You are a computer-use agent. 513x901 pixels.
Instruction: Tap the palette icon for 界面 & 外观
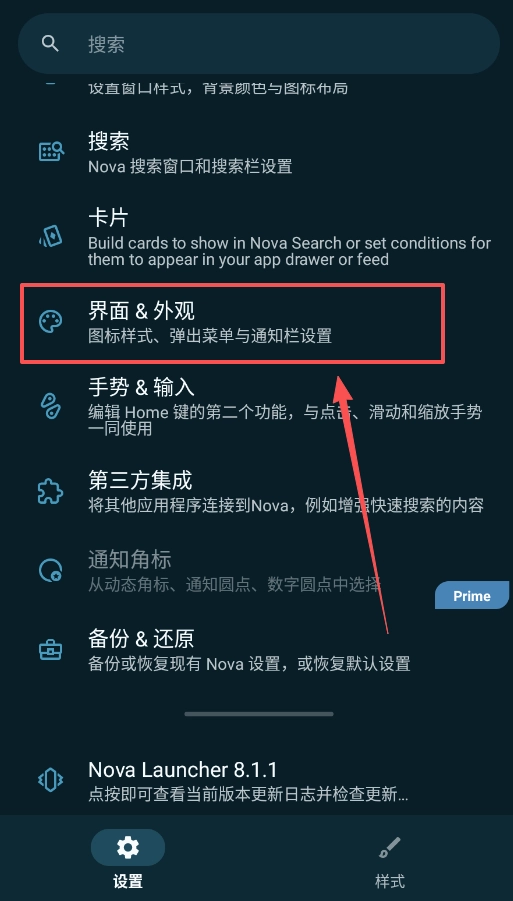(51, 322)
